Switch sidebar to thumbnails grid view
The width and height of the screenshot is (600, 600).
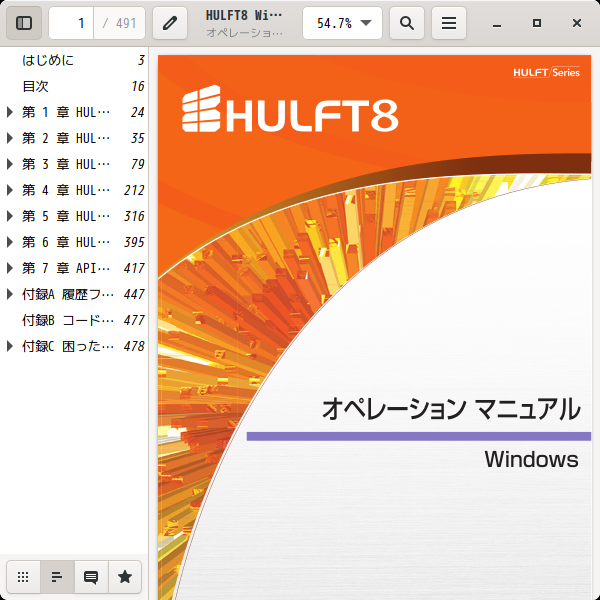[x=23, y=577]
